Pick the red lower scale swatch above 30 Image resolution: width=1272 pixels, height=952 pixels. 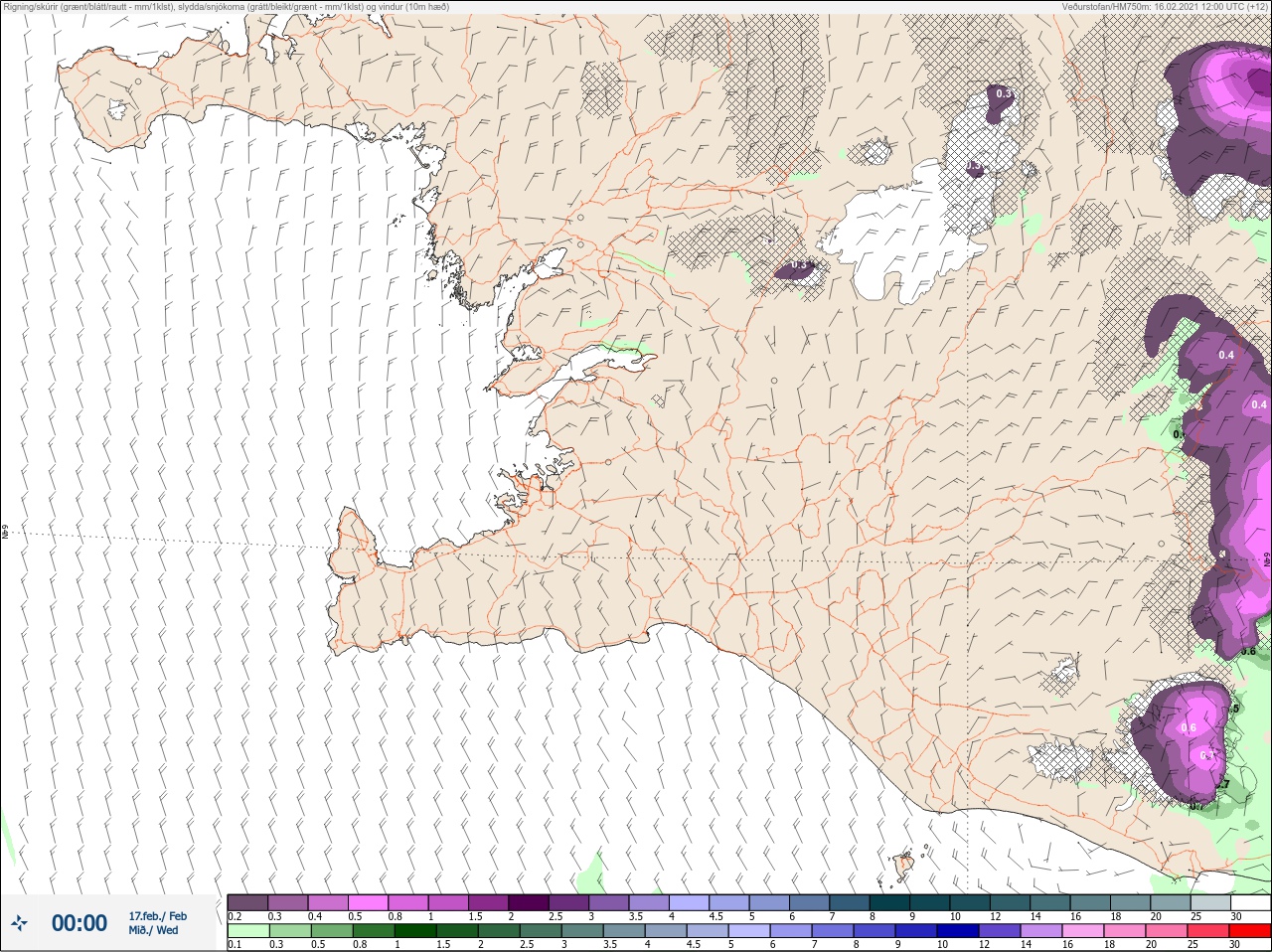pyautogui.click(x=1250, y=931)
